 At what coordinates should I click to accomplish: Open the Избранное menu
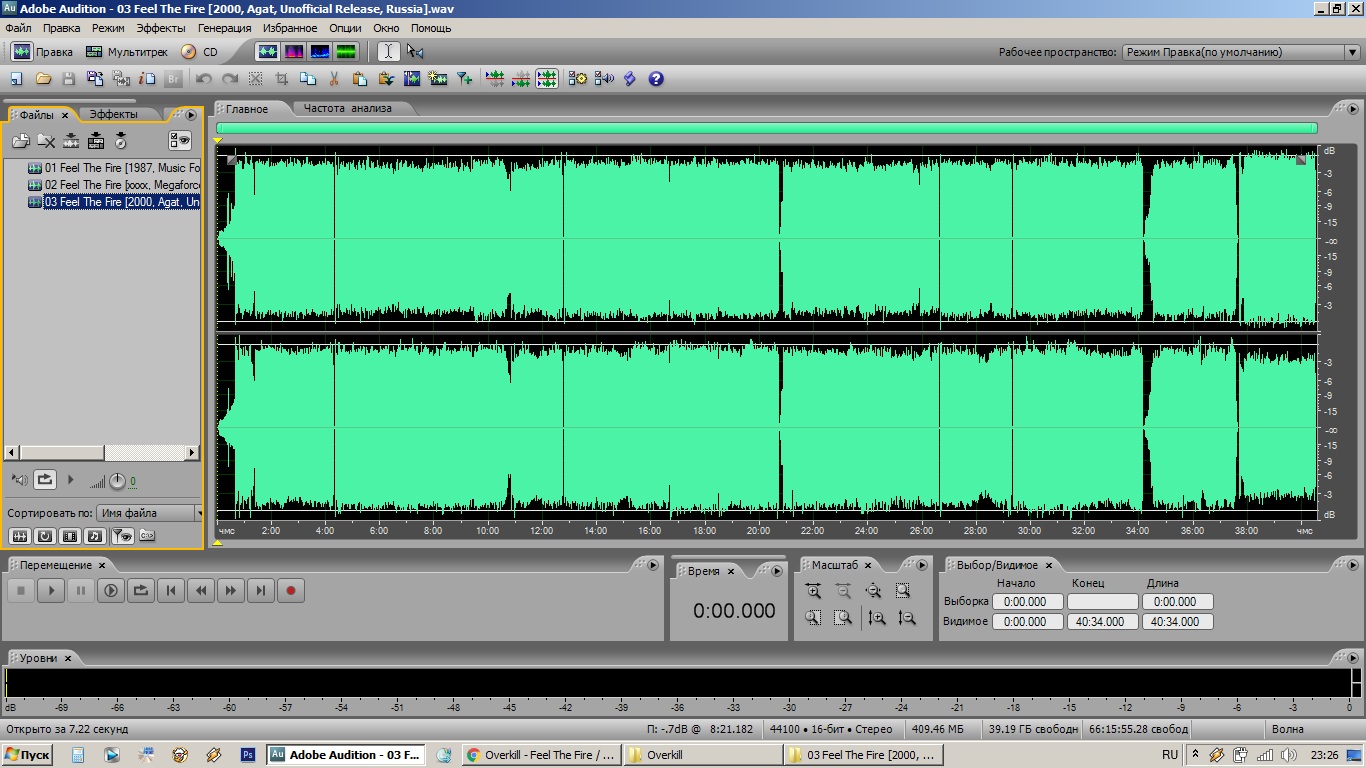pyautogui.click(x=290, y=28)
